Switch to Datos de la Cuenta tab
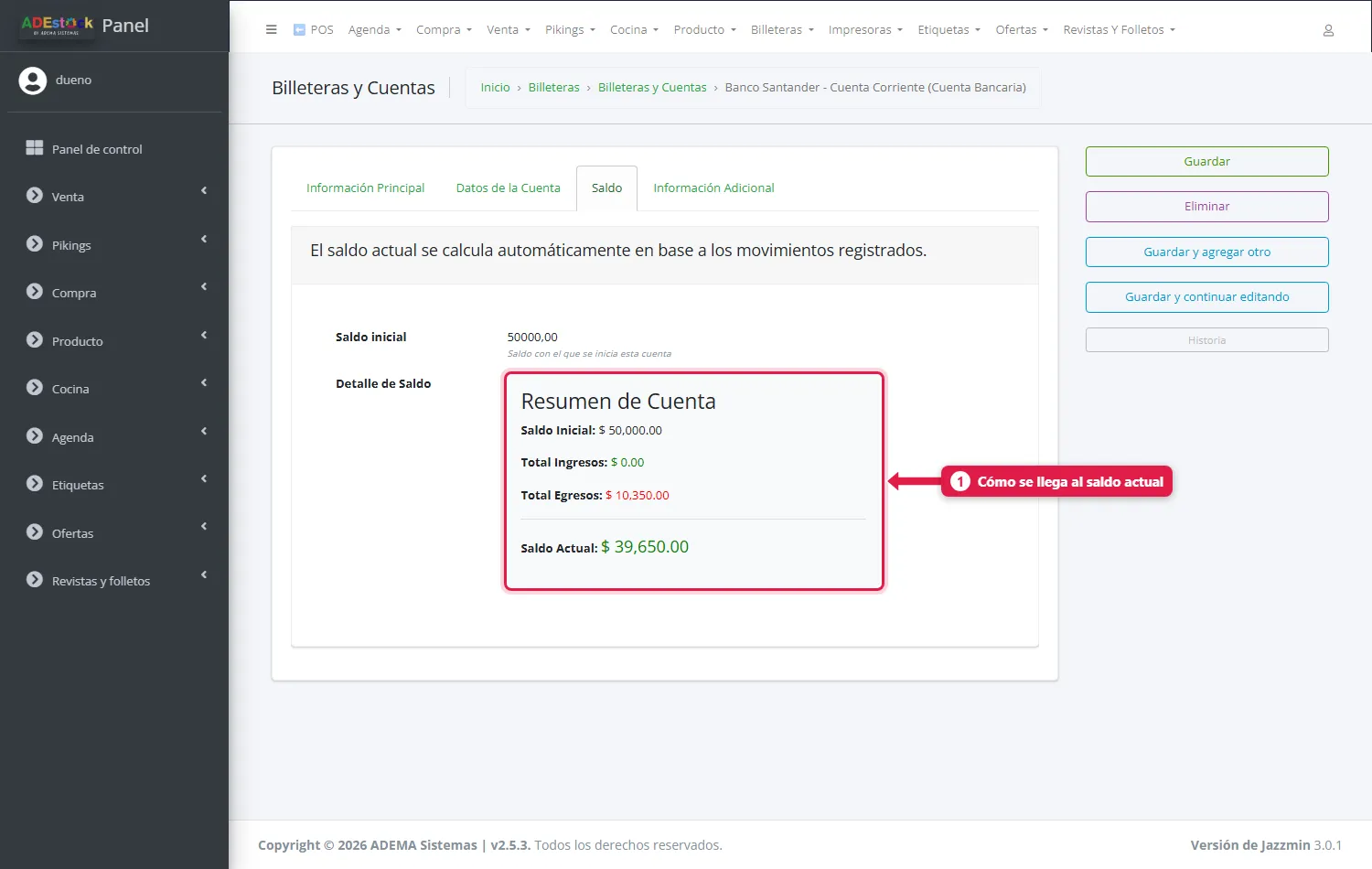The width and height of the screenshot is (1372, 869). tap(508, 188)
